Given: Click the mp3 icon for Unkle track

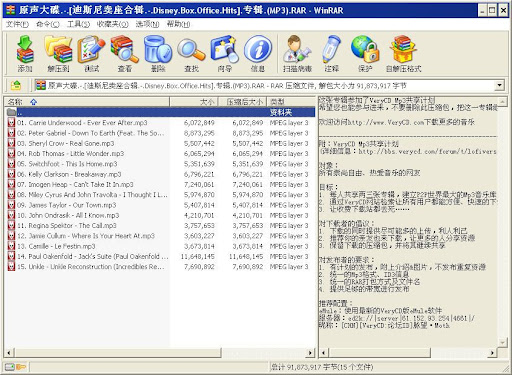Looking at the screenshot, I should (x=11, y=267).
